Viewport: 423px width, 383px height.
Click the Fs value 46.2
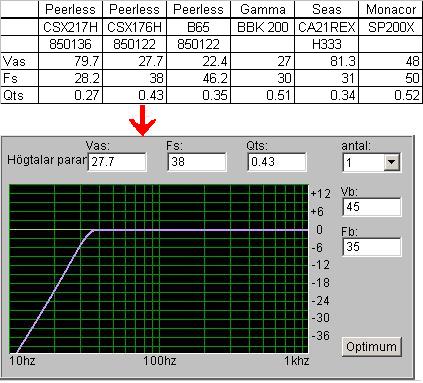click(x=198, y=78)
